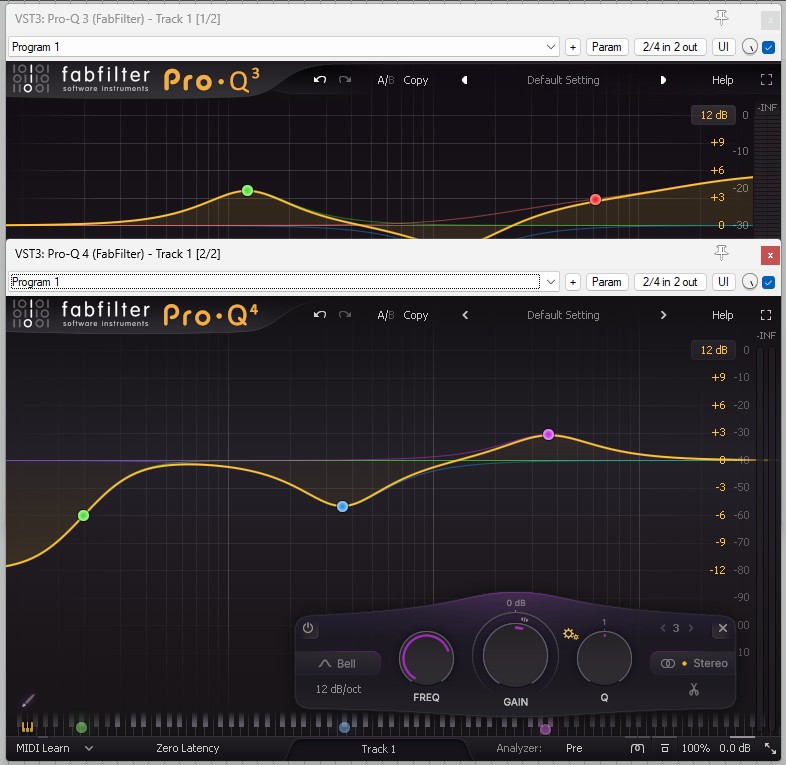
Task: Enter full screen mode in Pro-Q 3
Action: point(766,80)
